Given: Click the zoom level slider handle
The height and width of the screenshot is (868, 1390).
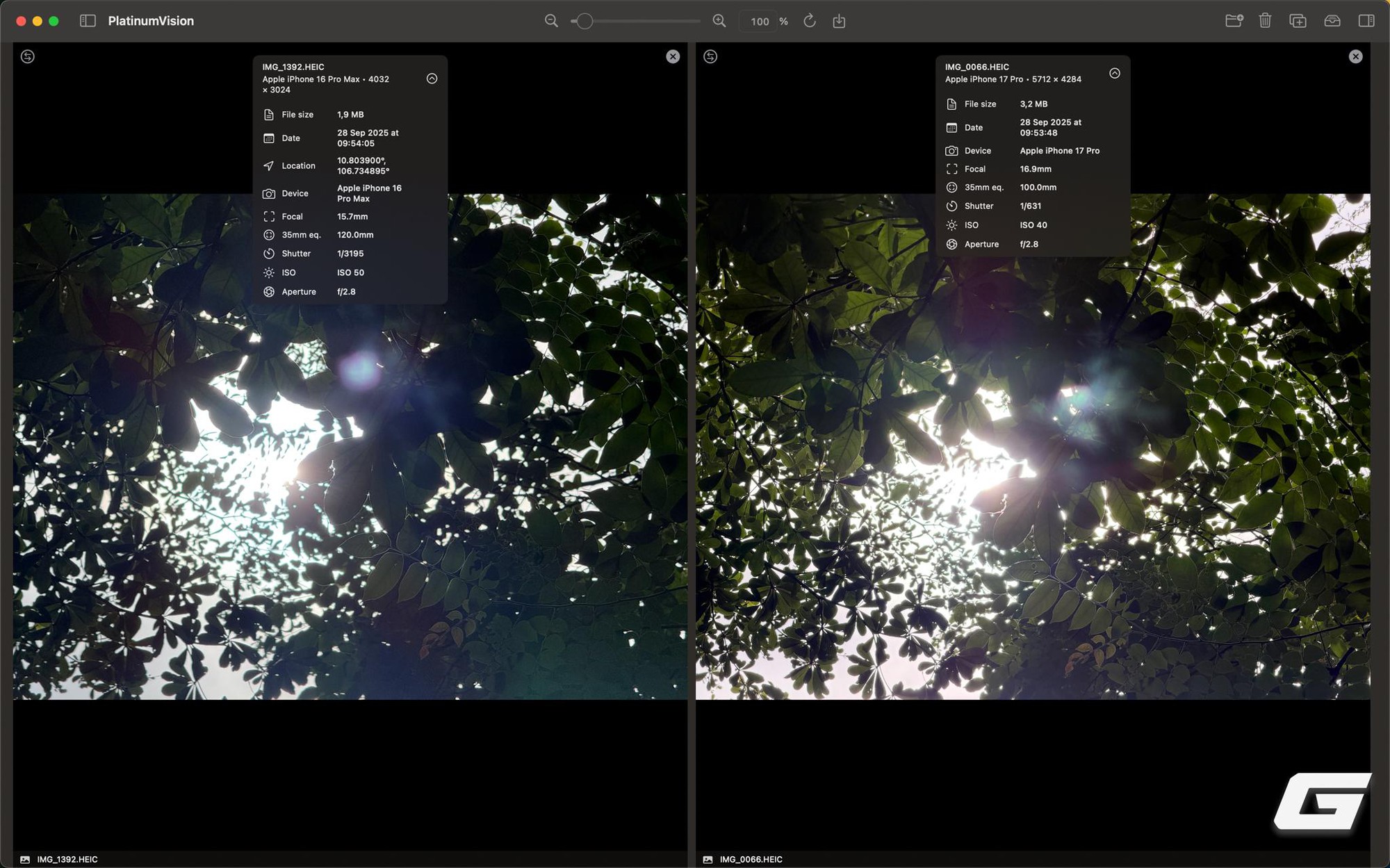Looking at the screenshot, I should [x=584, y=21].
